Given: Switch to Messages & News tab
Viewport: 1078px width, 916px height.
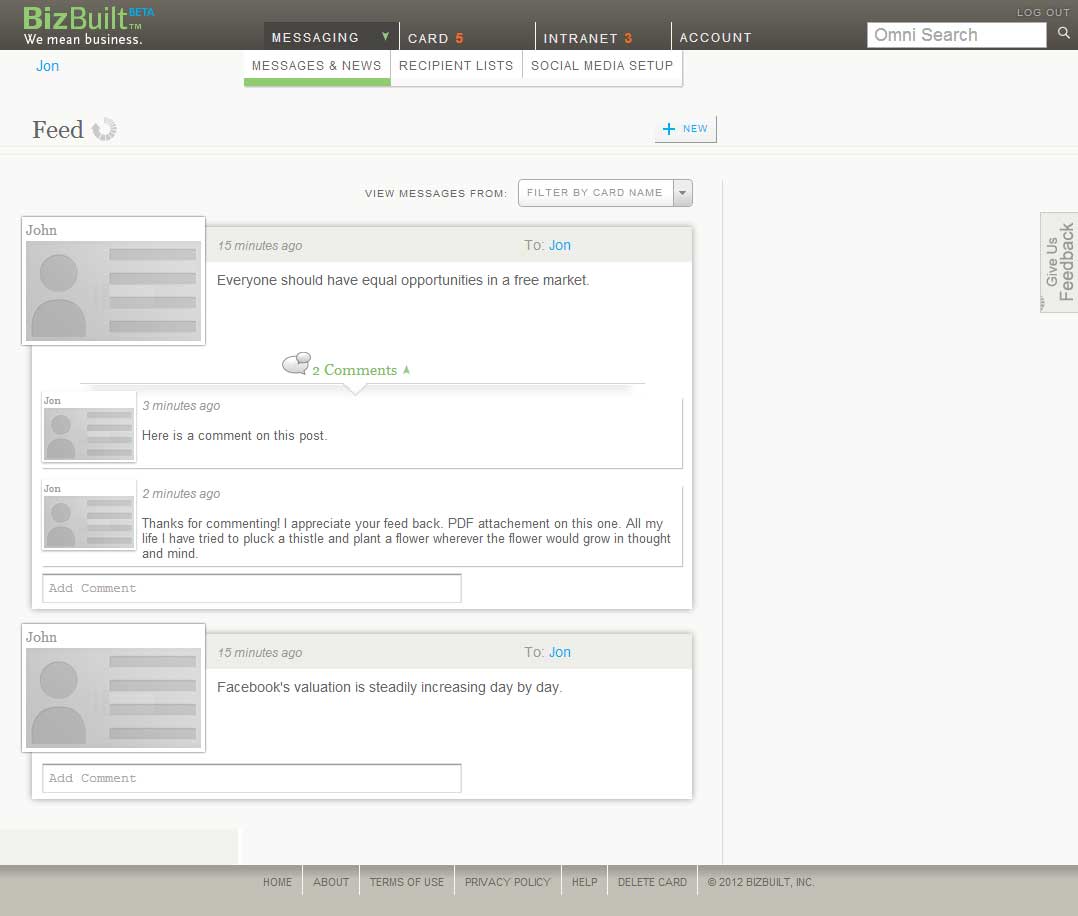Looking at the screenshot, I should pyautogui.click(x=317, y=67).
